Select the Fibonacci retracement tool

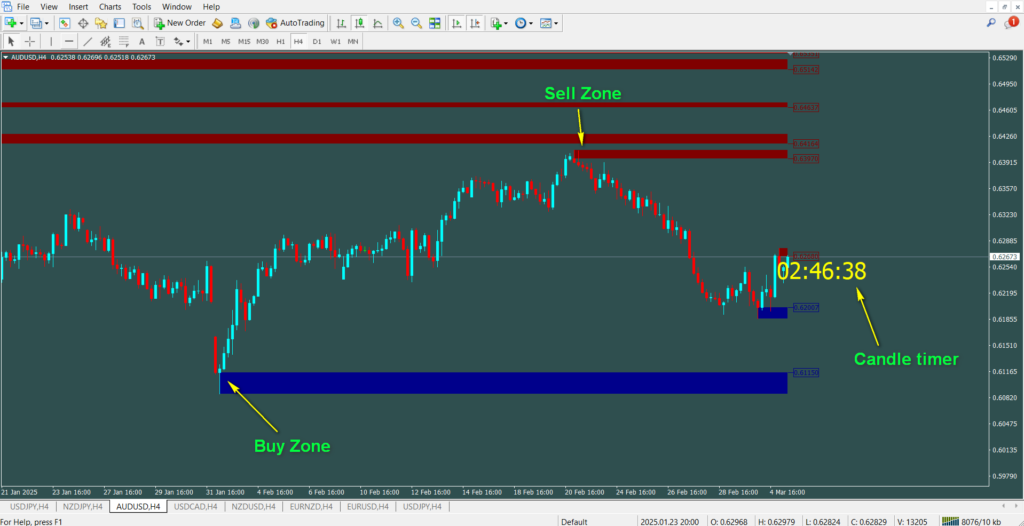click(x=123, y=42)
